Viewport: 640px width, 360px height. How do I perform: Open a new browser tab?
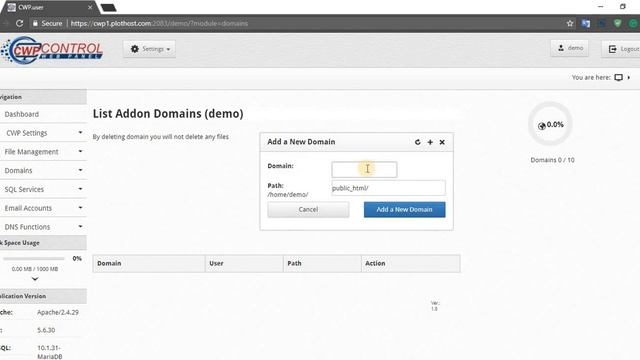coord(109,7)
